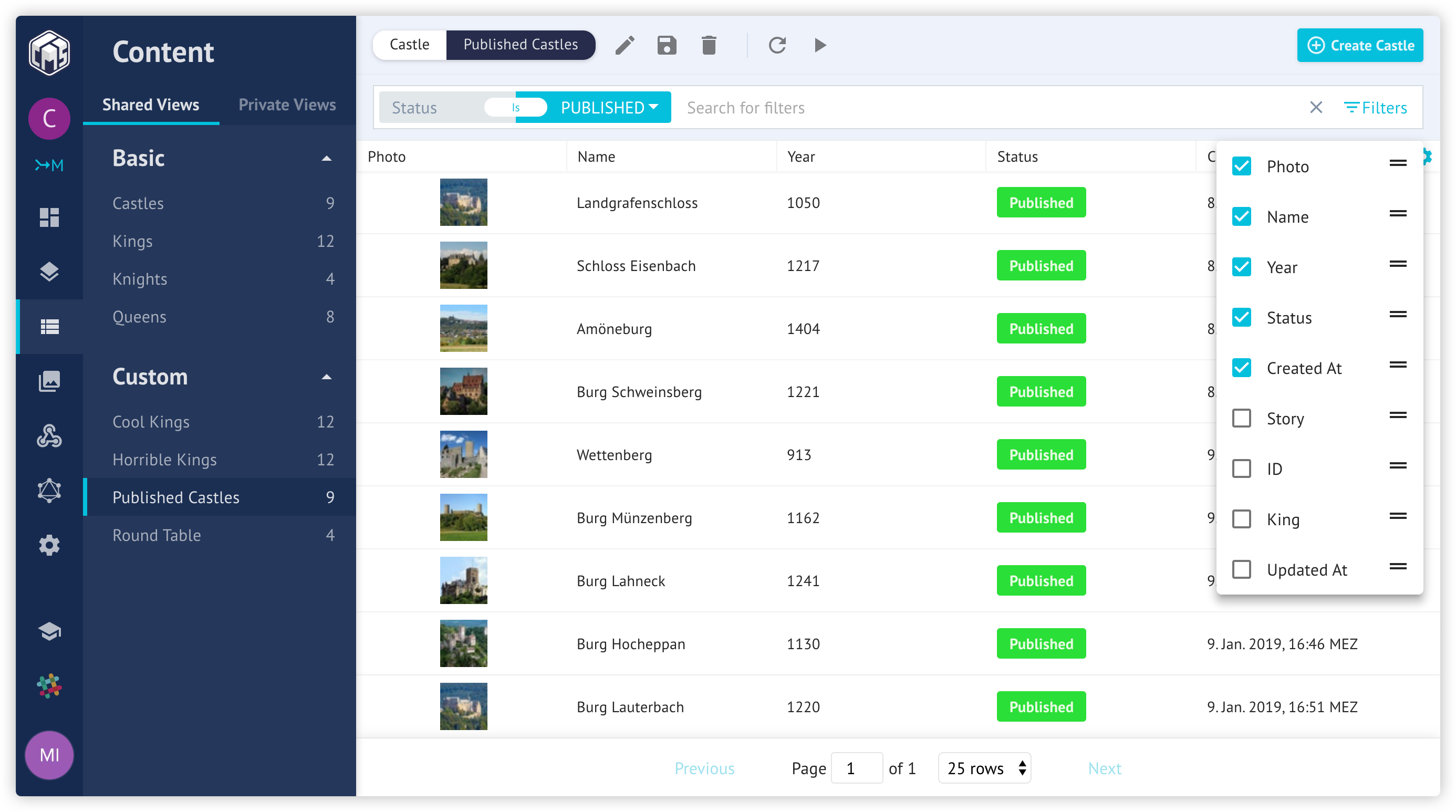Click the Landgrafenschloss photo thumbnail

(x=463, y=202)
